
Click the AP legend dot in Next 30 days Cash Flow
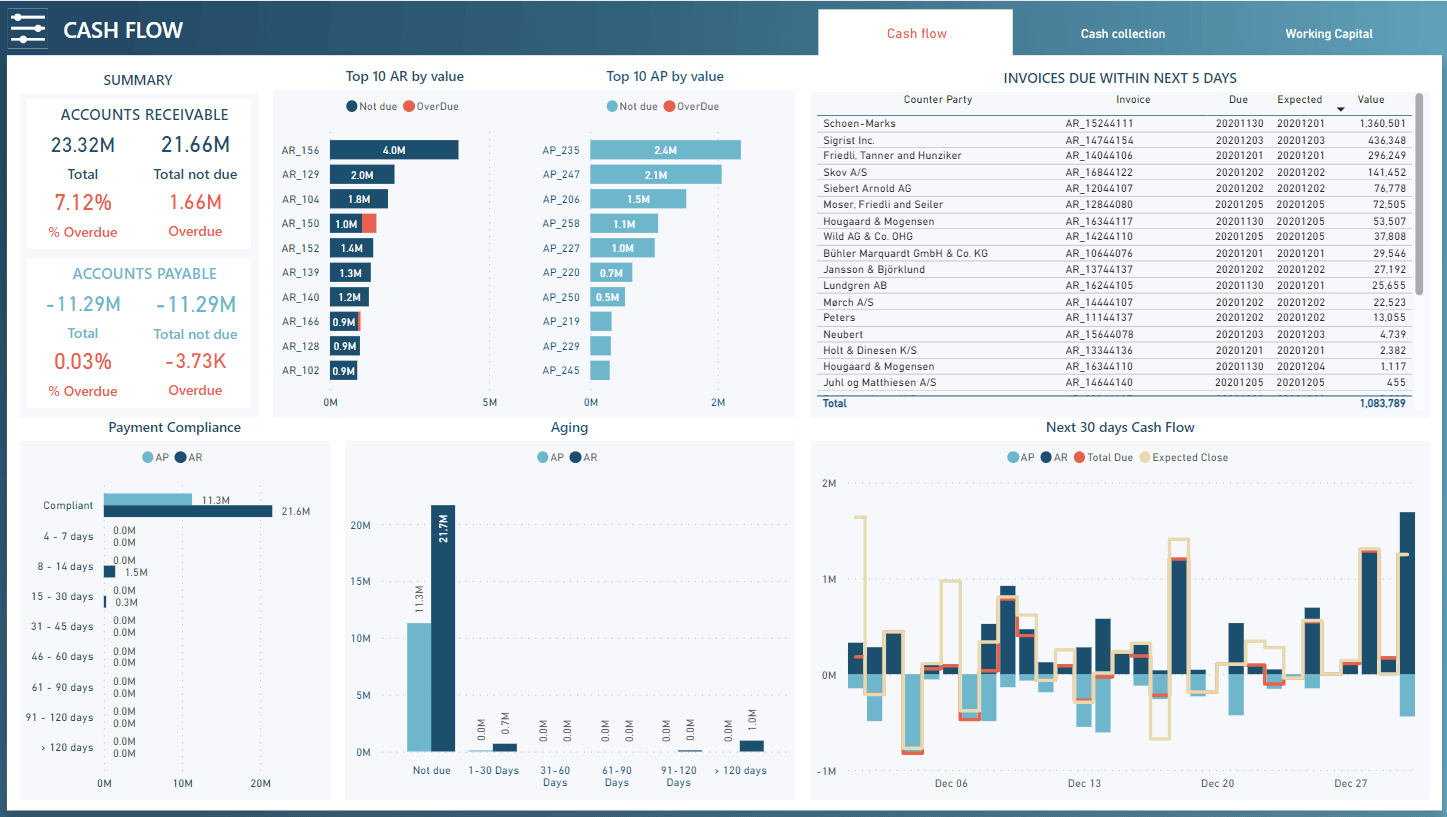(x=1013, y=457)
